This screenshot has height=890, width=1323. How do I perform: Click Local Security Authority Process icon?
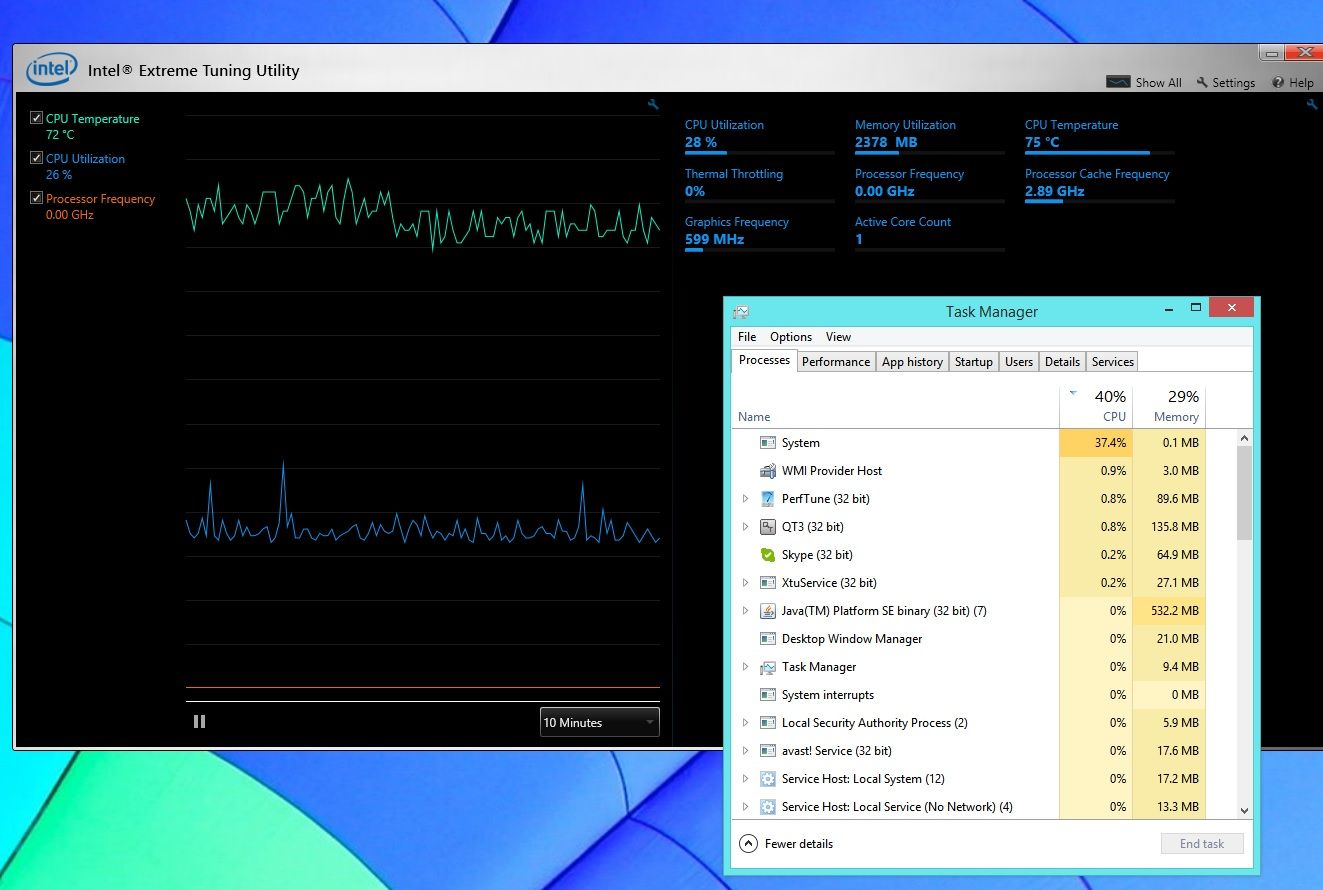768,722
